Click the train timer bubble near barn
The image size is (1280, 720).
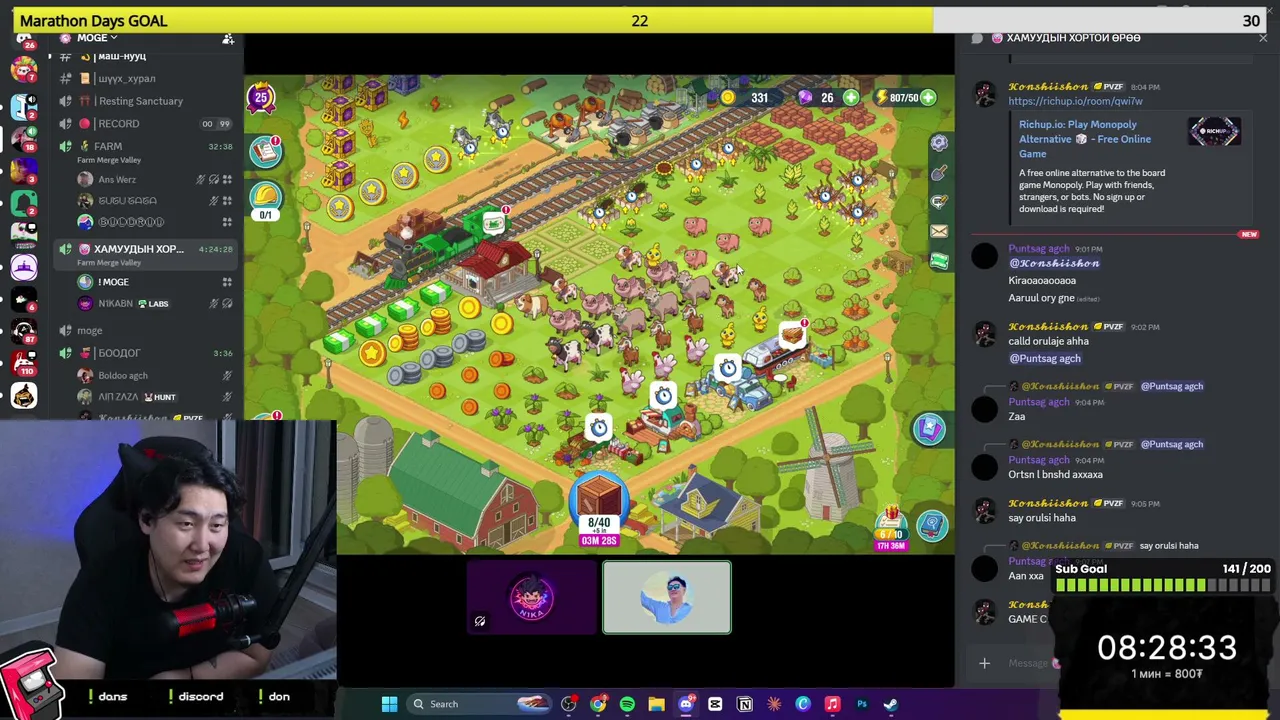494,222
